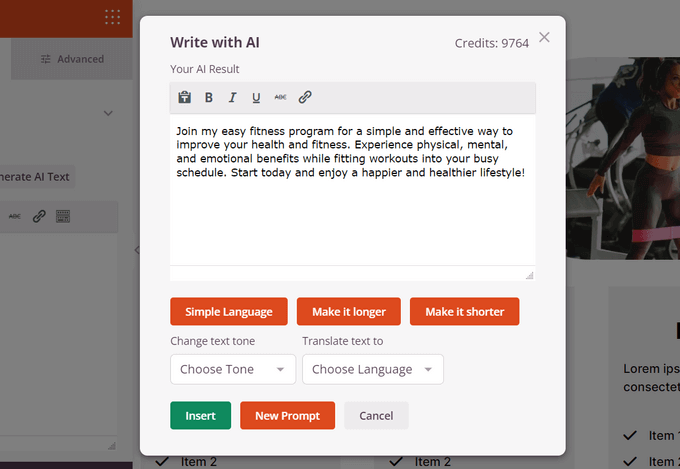Apply underline in AI result toolbar

[256, 98]
